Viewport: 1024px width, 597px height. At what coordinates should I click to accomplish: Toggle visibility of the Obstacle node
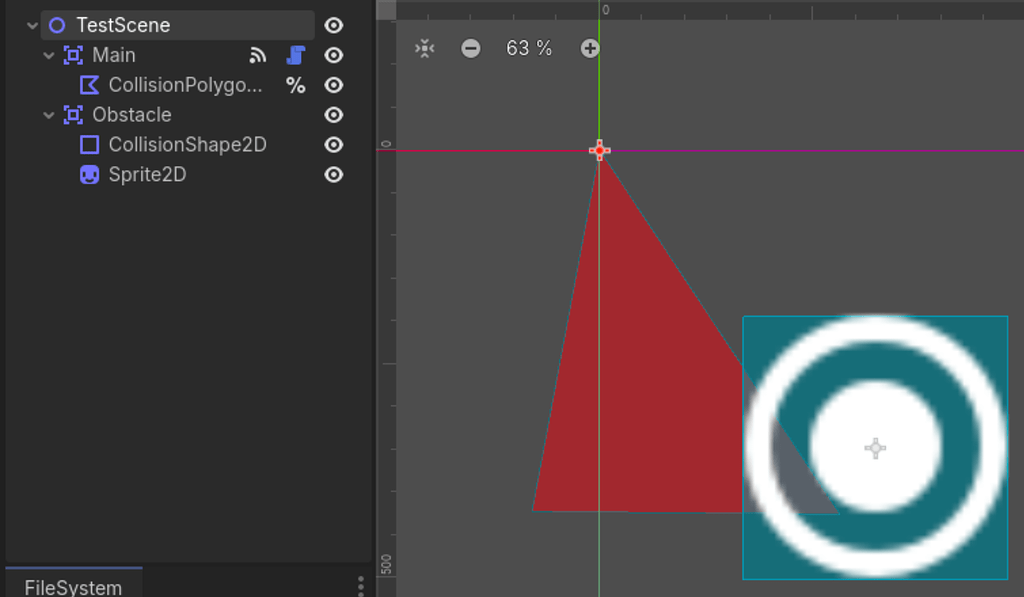point(333,115)
